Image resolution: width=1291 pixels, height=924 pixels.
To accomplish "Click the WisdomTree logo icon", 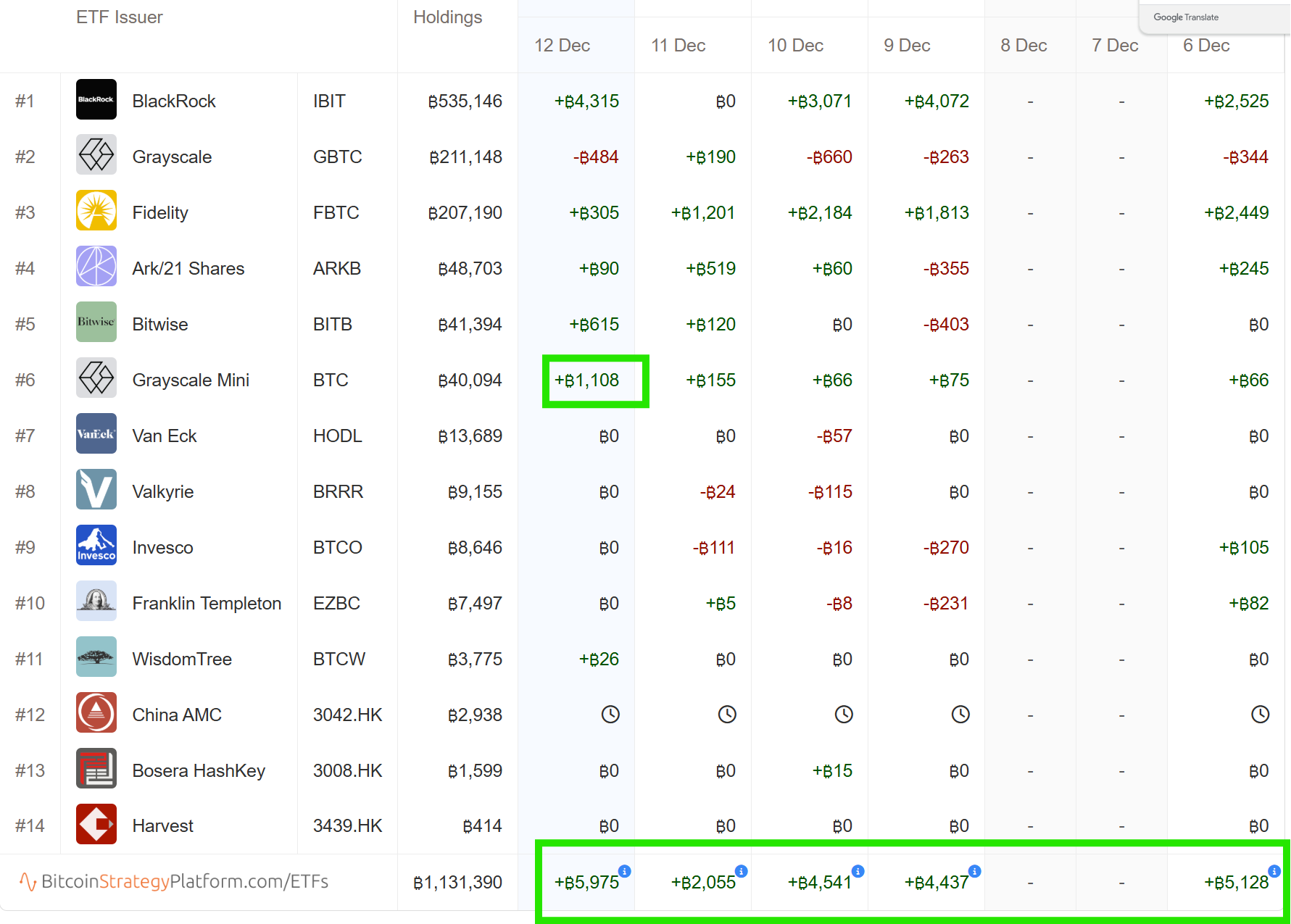I will 96,657.
